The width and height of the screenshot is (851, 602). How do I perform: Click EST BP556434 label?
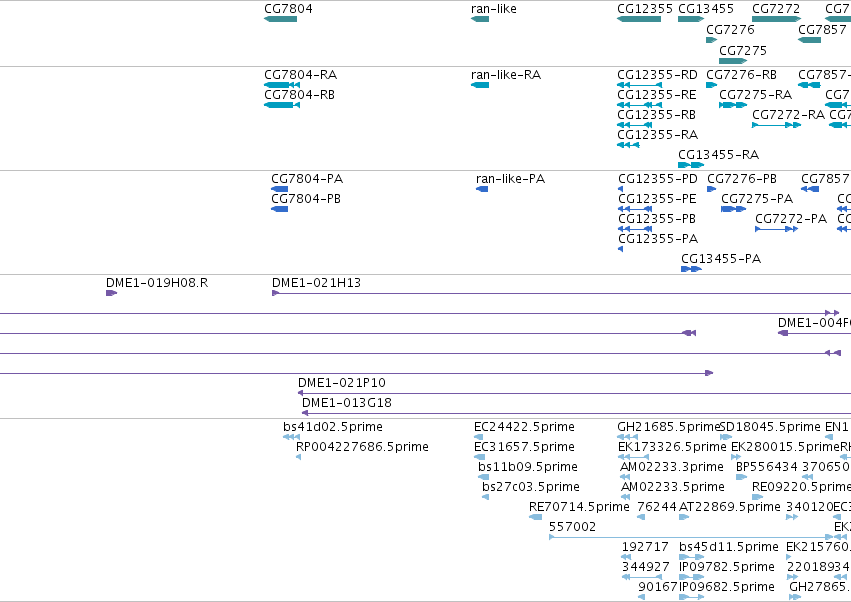(766, 467)
